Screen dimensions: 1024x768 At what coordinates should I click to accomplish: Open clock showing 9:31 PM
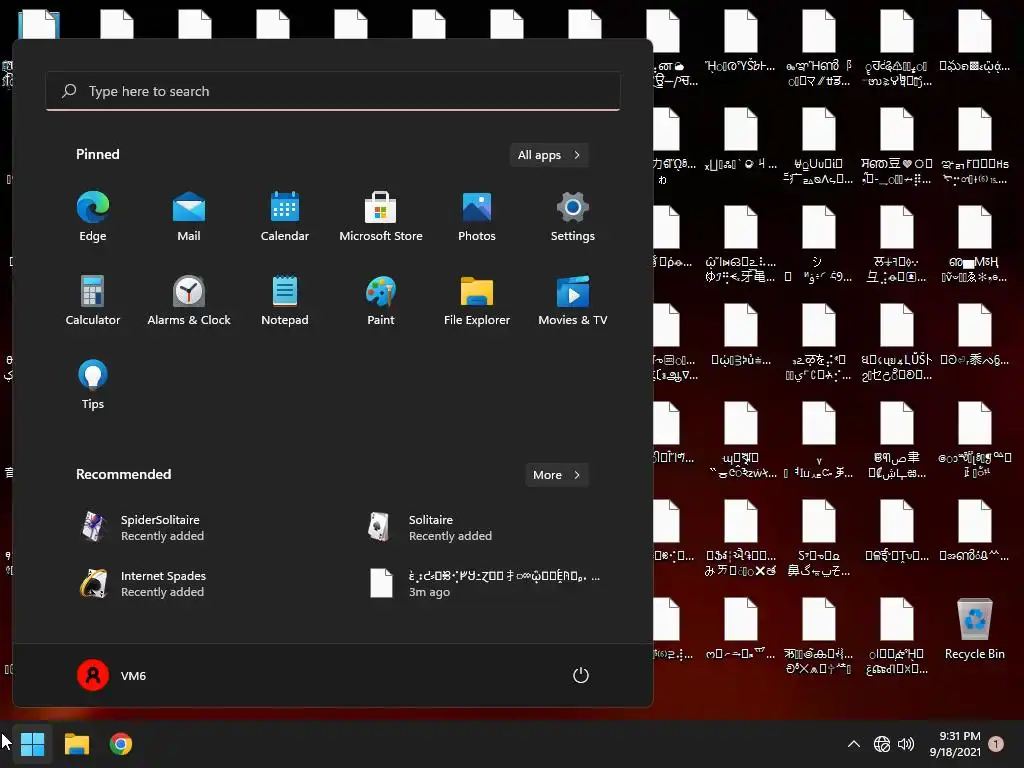point(955,744)
